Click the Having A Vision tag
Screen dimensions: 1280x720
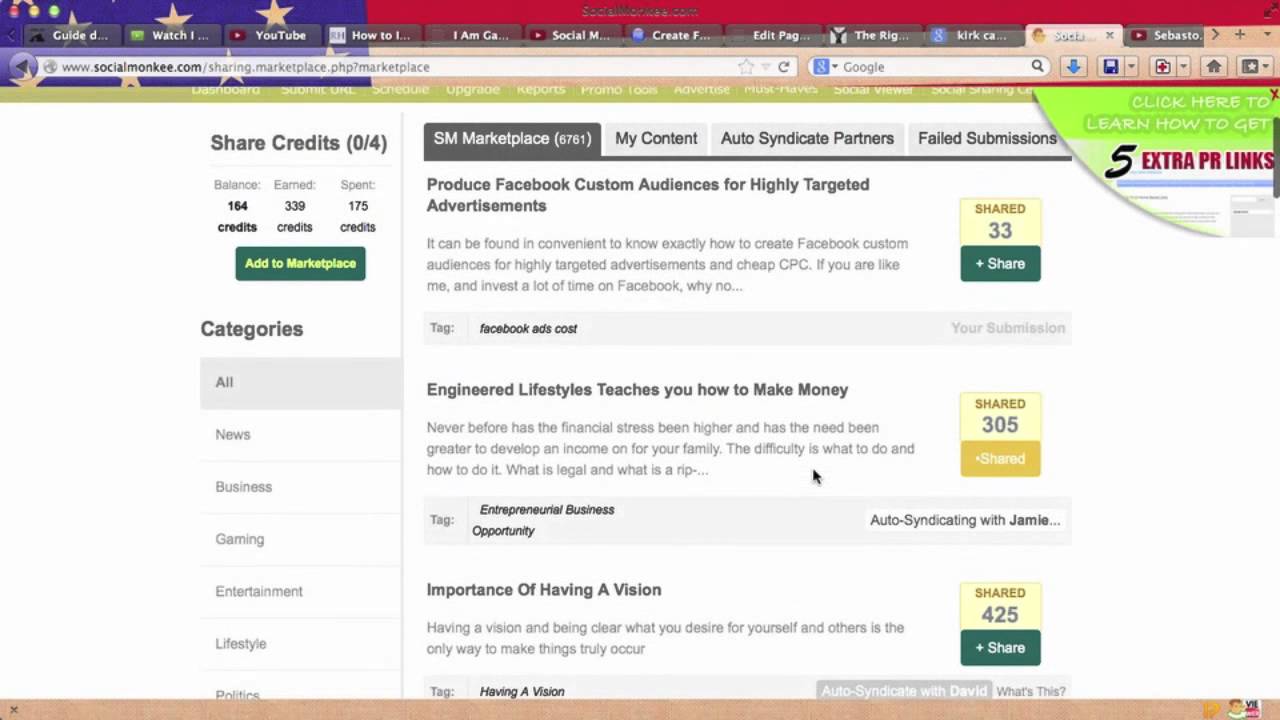point(522,691)
